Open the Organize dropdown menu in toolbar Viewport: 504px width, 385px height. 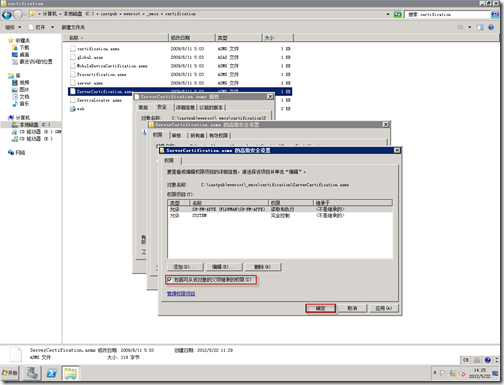13,27
